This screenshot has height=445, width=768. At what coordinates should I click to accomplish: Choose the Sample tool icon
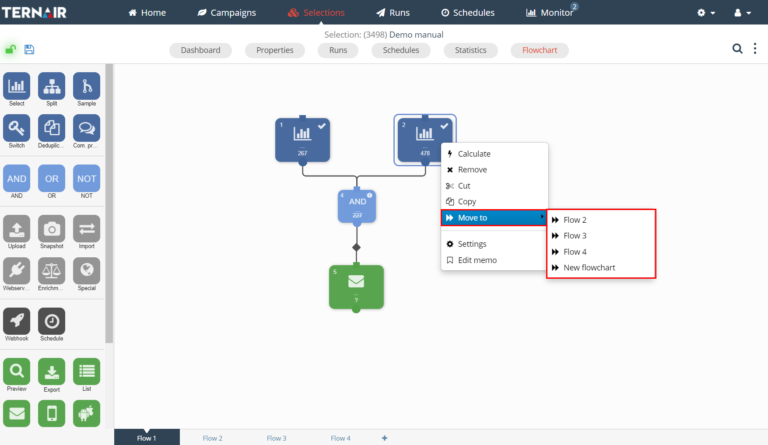[x=87, y=86]
